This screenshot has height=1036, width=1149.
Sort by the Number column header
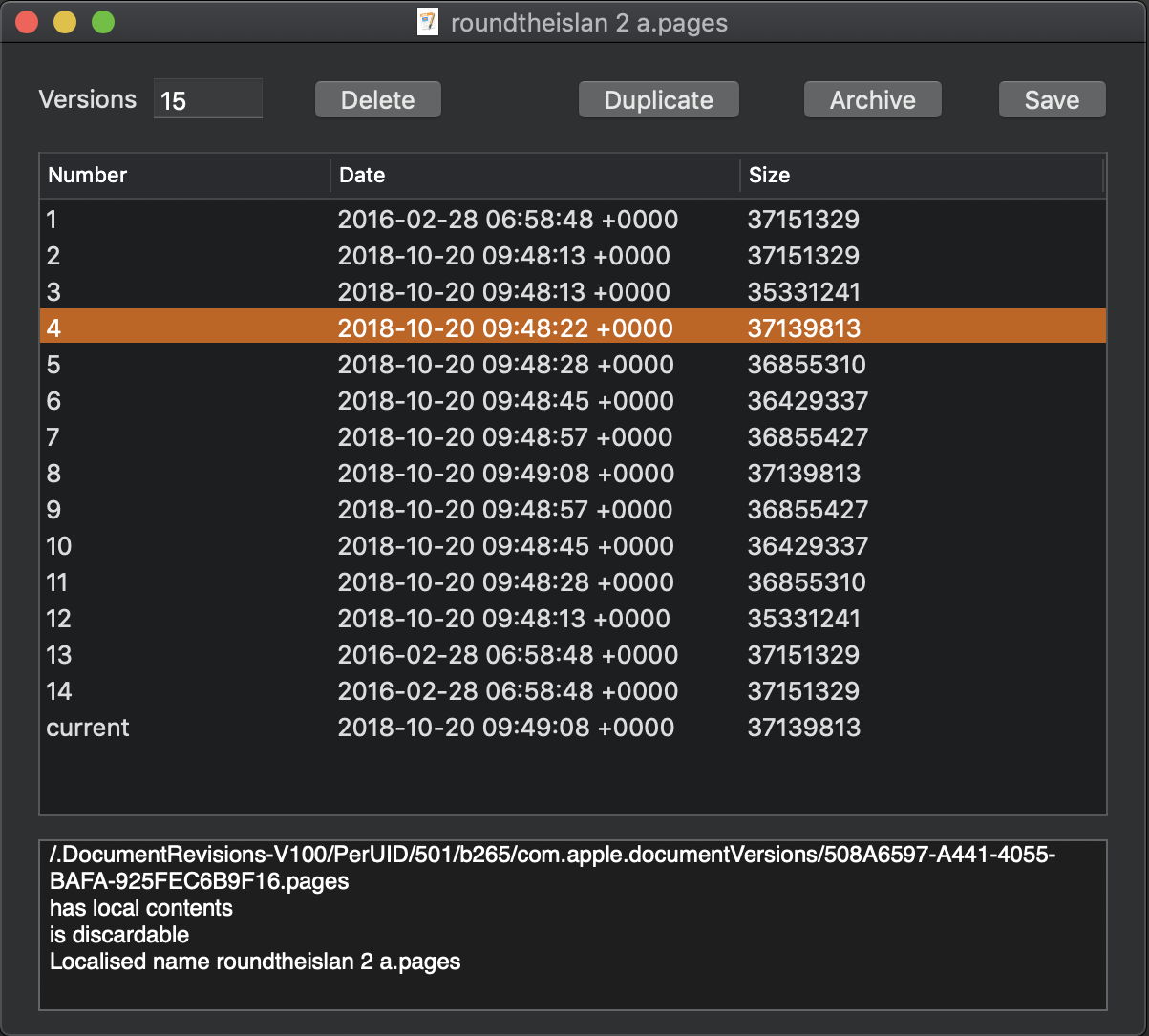tap(185, 175)
